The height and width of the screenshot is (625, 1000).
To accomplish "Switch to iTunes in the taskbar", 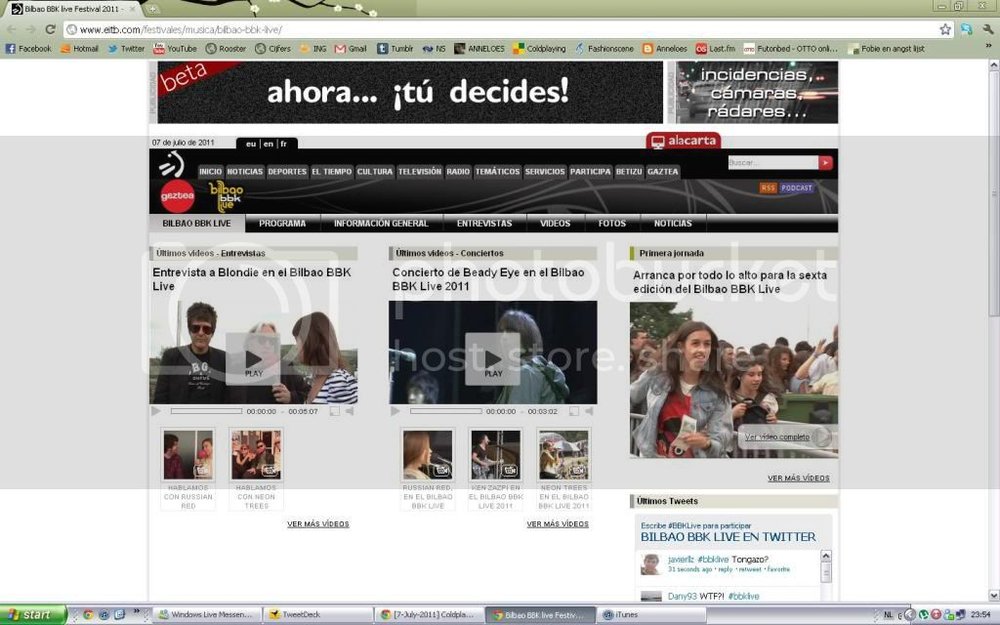I will click(x=651, y=615).
